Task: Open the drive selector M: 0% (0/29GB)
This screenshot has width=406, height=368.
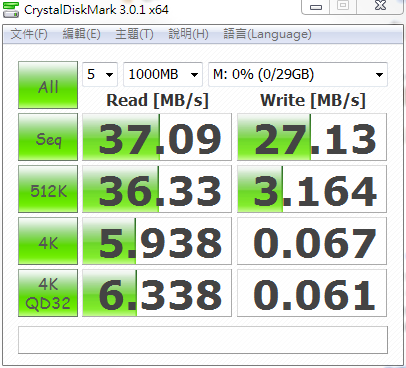Action: (x=298, y=74)
